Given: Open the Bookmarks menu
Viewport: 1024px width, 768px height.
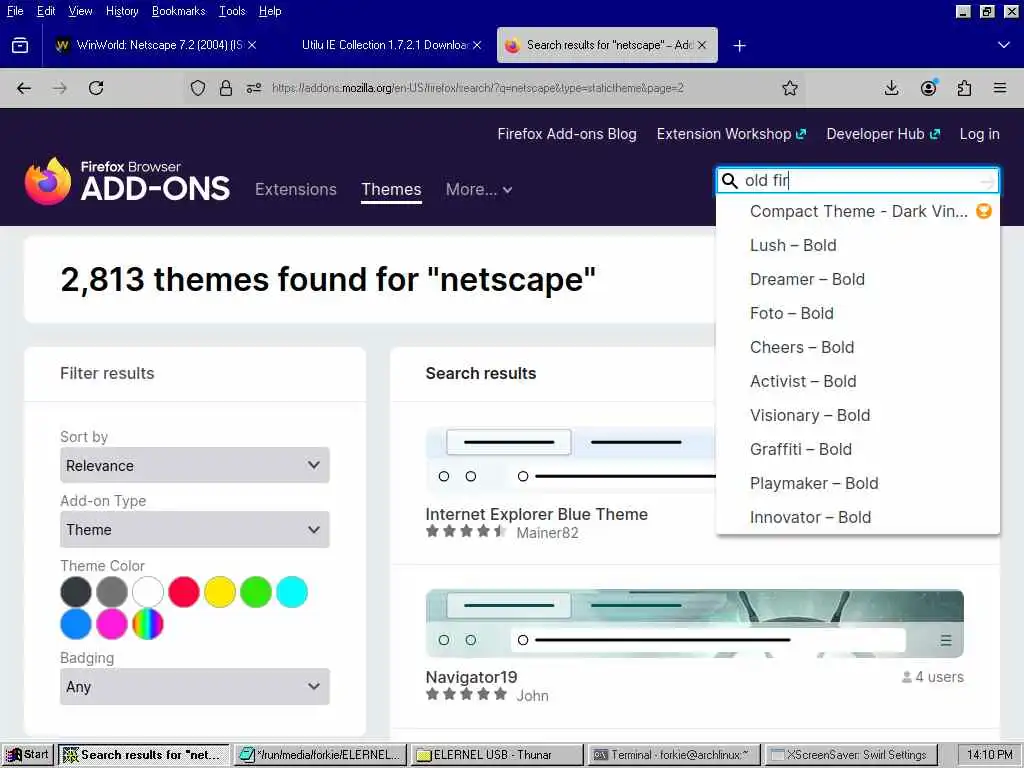Looking at the screenshot, I should (x=178, y=11).
